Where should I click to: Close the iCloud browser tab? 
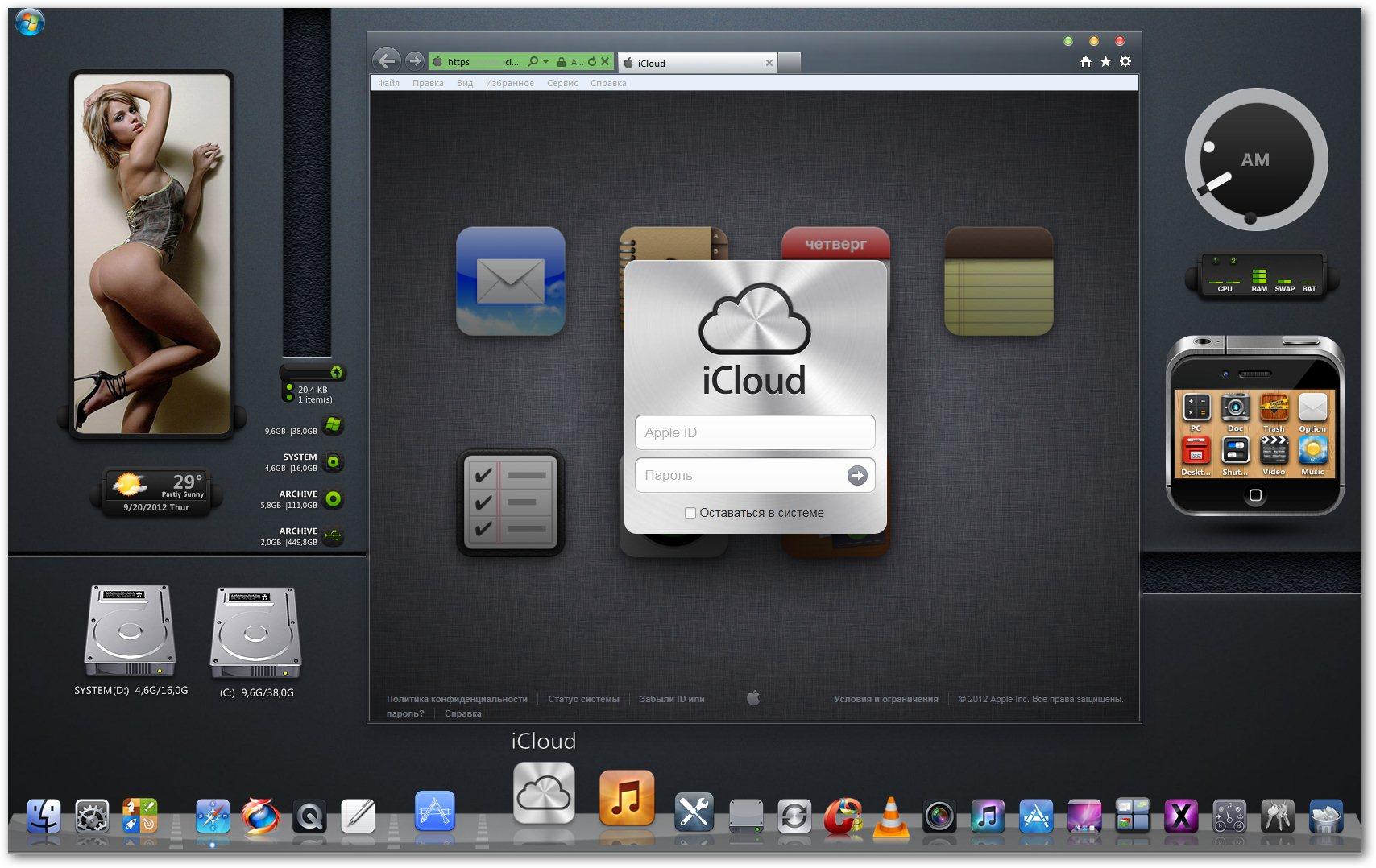pos(769,63)
